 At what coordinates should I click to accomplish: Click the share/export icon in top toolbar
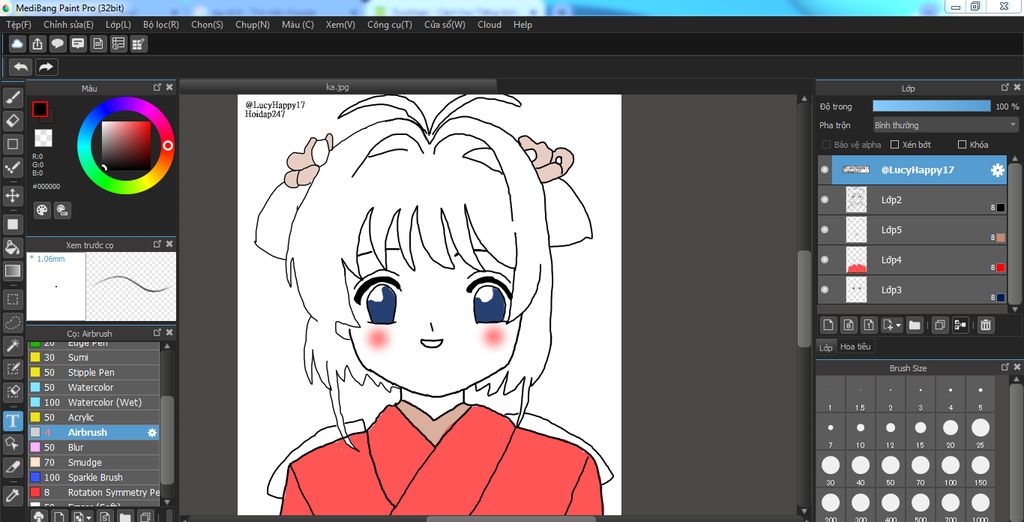[37, 44]
